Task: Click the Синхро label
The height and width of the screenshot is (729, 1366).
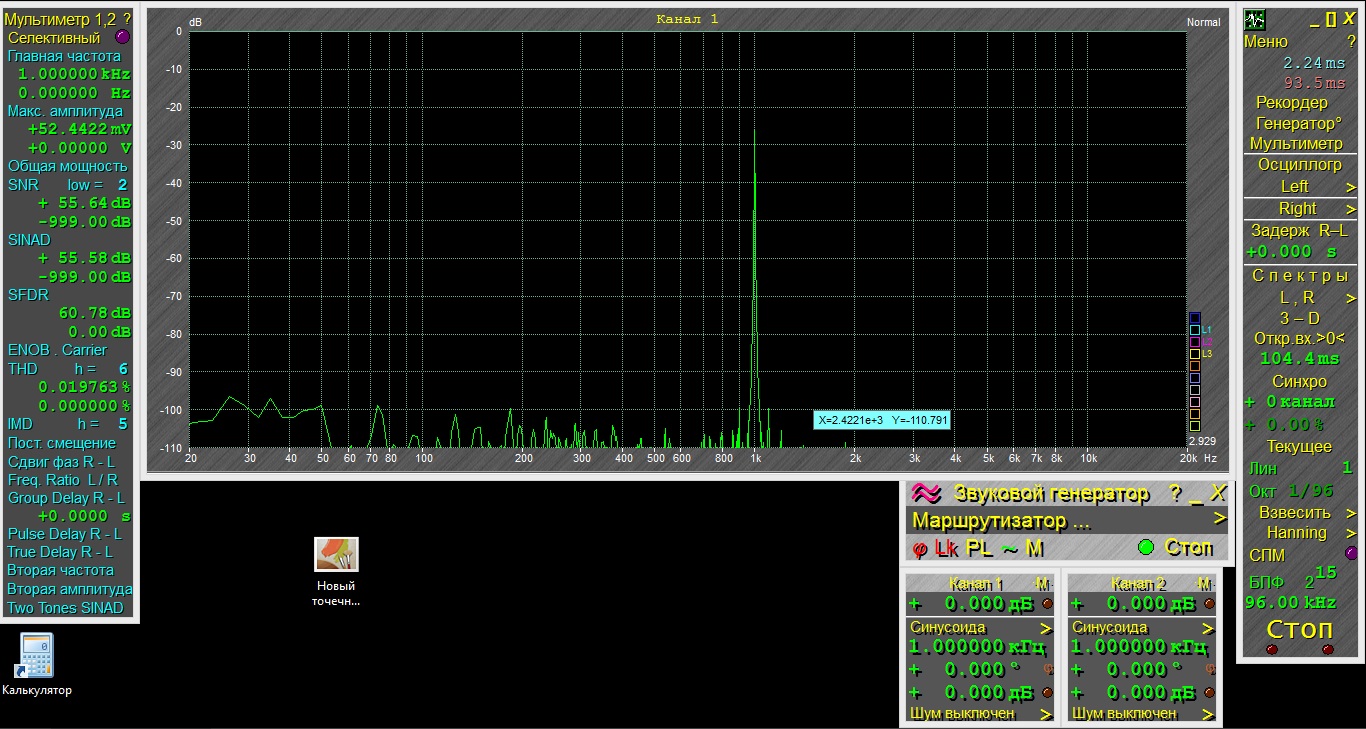Action: point(1300,381)
